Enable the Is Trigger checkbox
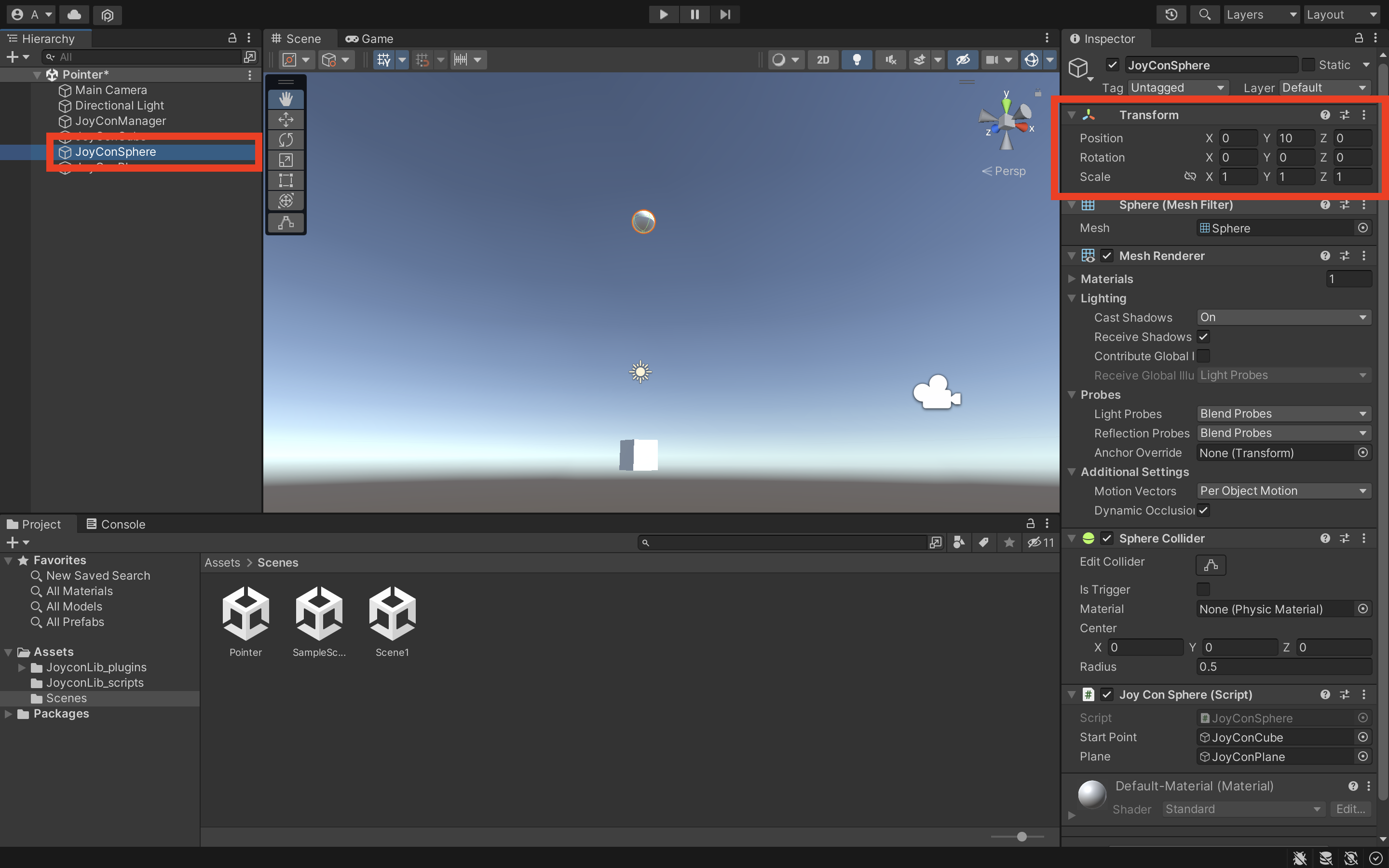 coord(1203,590)
